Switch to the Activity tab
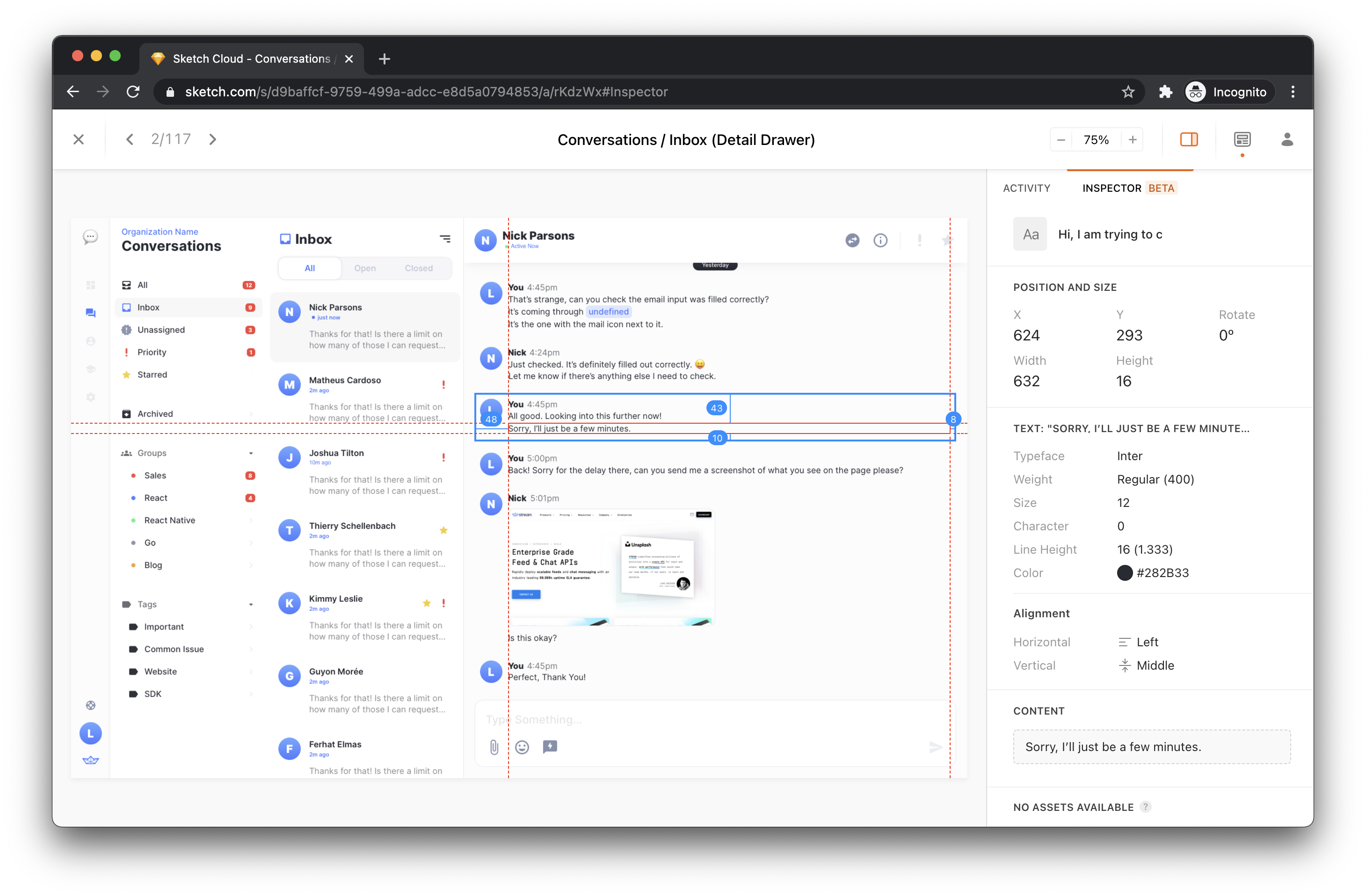Screen dimensions: 1366x896 (1026, 188)
